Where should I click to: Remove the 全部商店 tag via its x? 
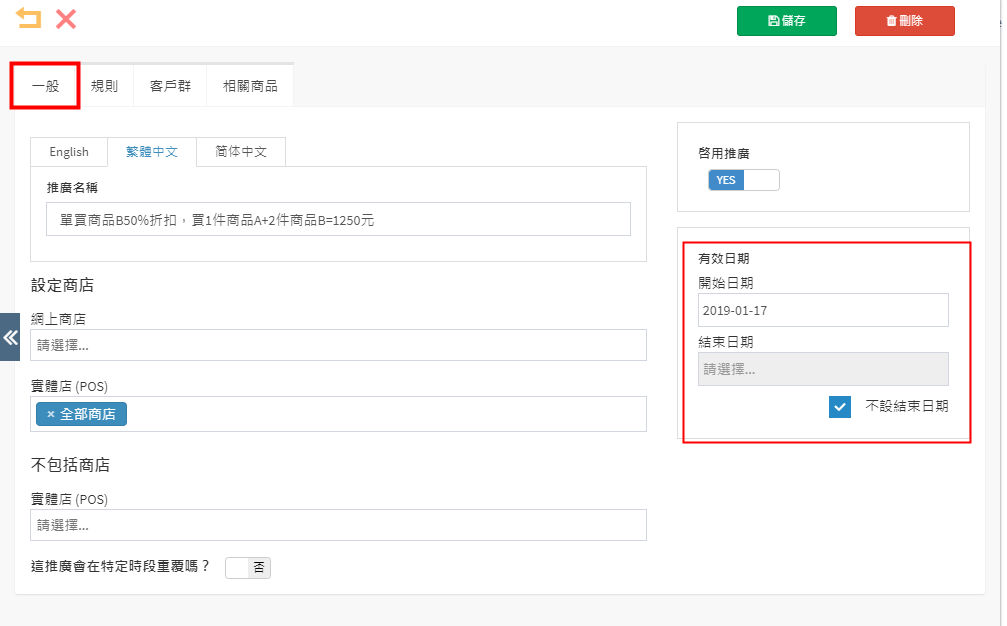click(x=51, y=414)
